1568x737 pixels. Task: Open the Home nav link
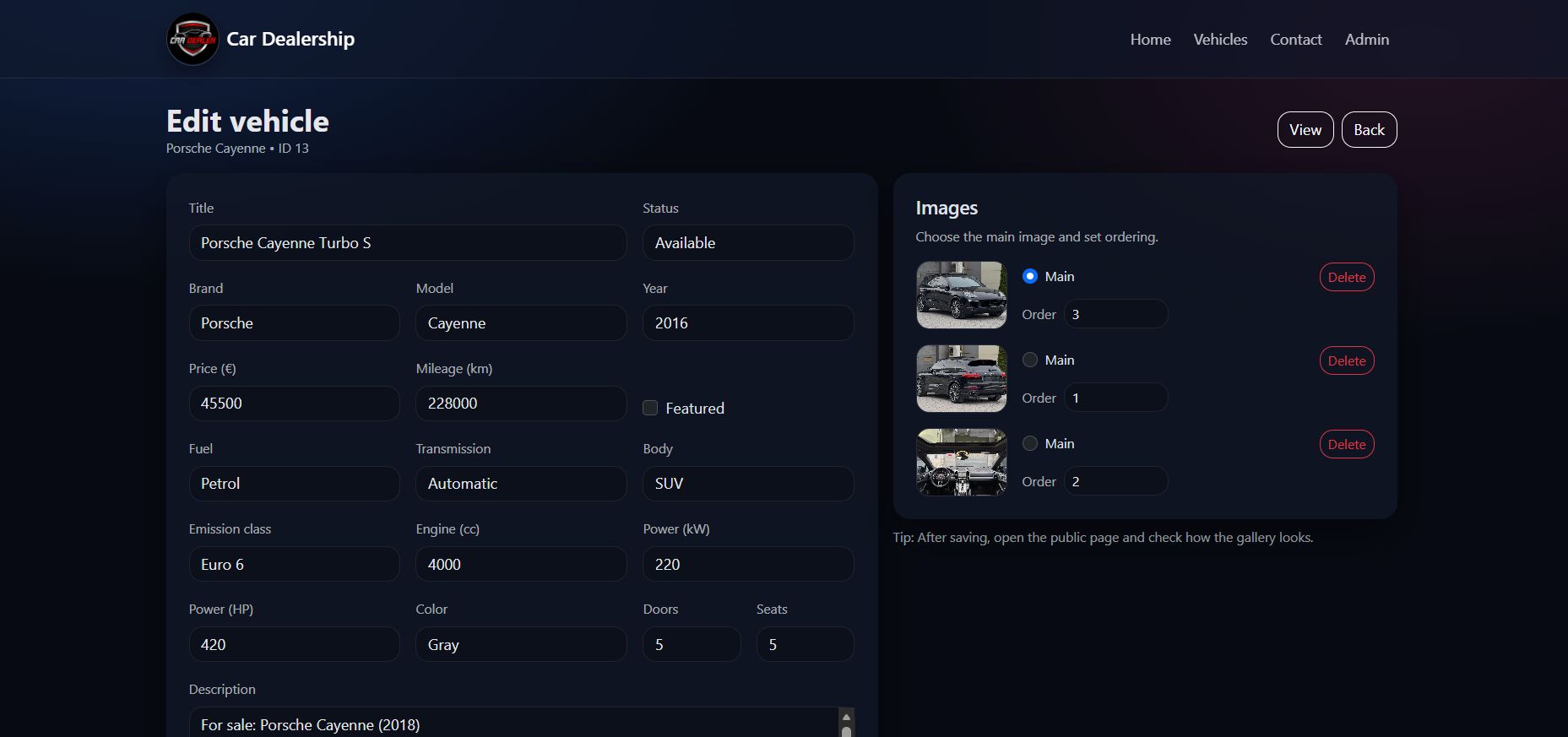(1150, 39)
